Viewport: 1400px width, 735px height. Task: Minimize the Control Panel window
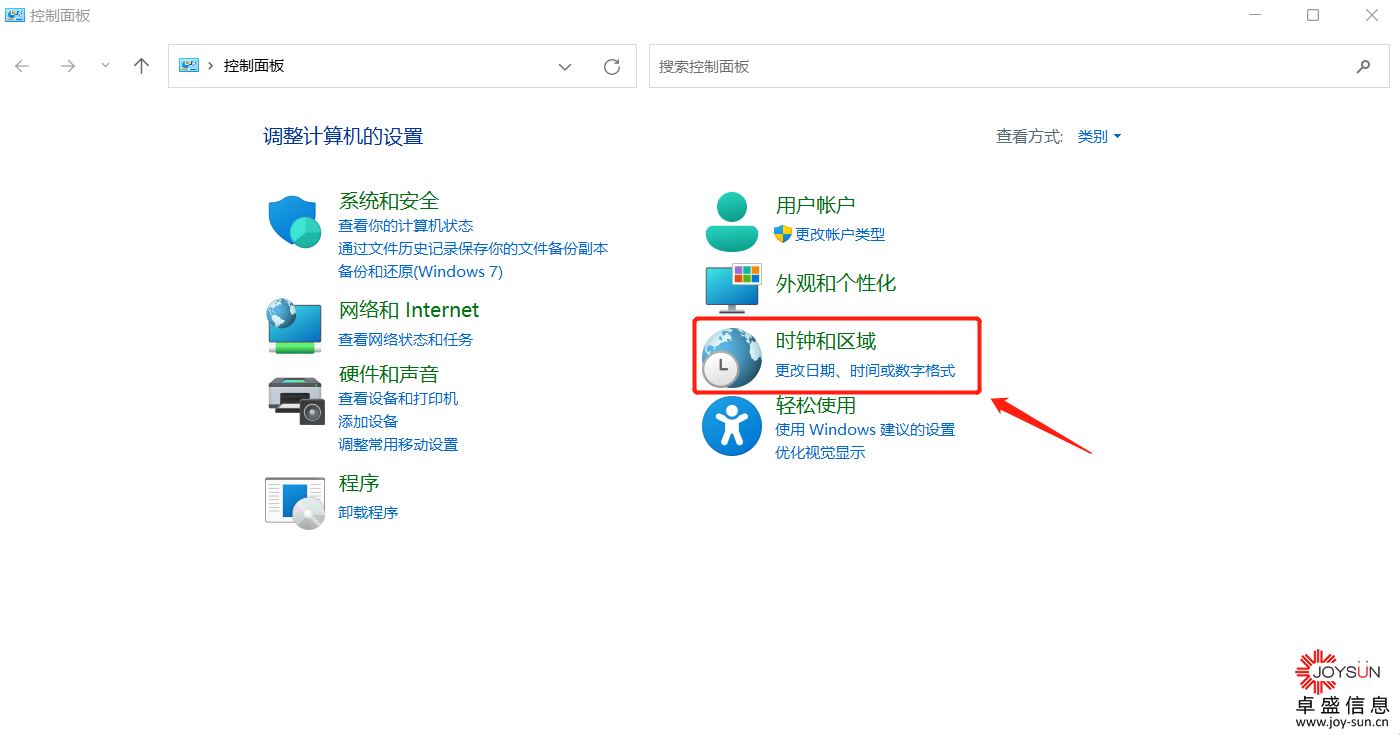click(x=1254, y=15)
